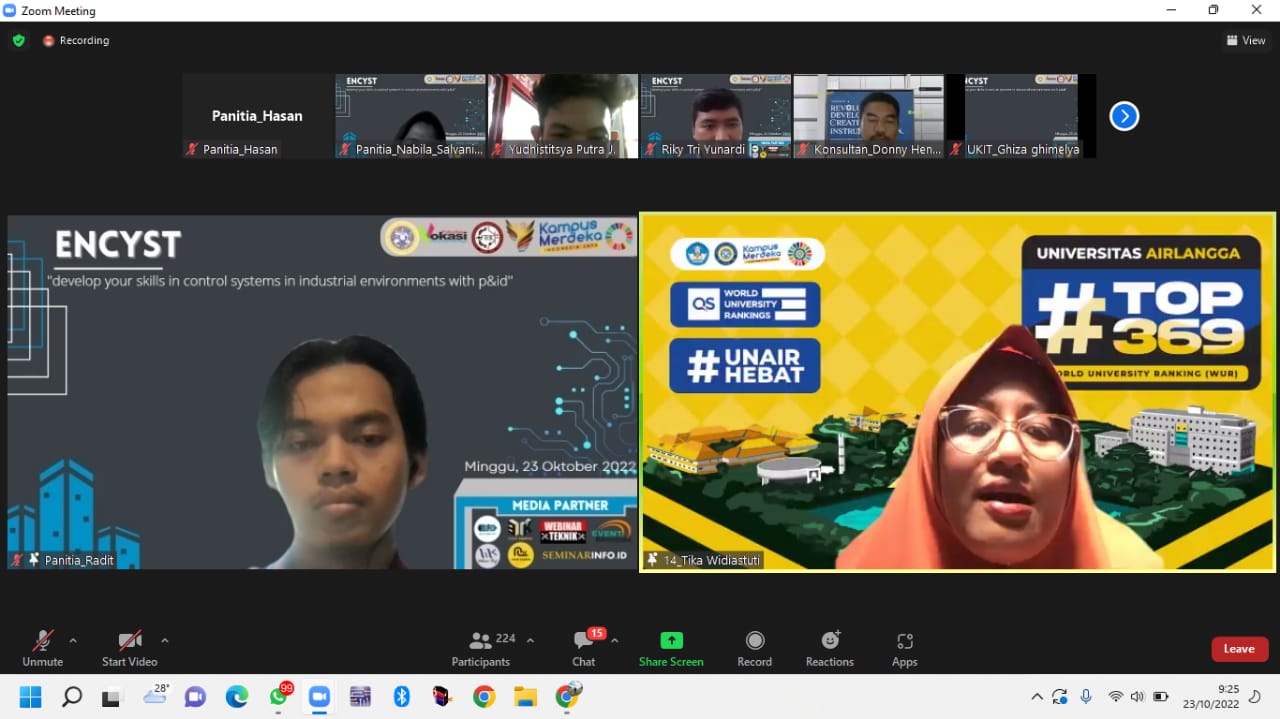Open the weather widget showing 28°

[157, 694]
